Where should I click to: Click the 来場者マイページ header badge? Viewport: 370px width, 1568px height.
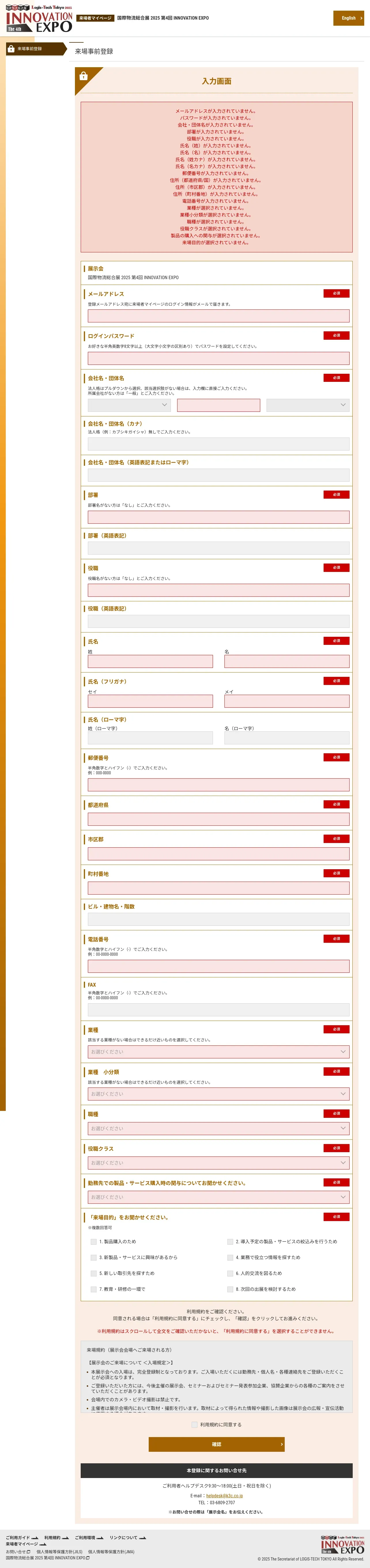96,18
